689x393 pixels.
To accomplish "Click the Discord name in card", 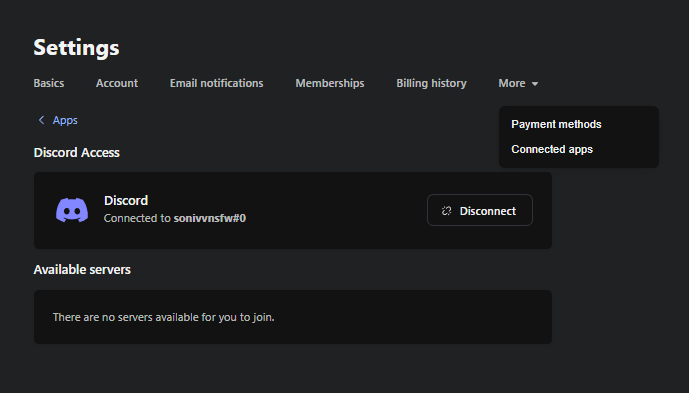I will click(126, 200).
